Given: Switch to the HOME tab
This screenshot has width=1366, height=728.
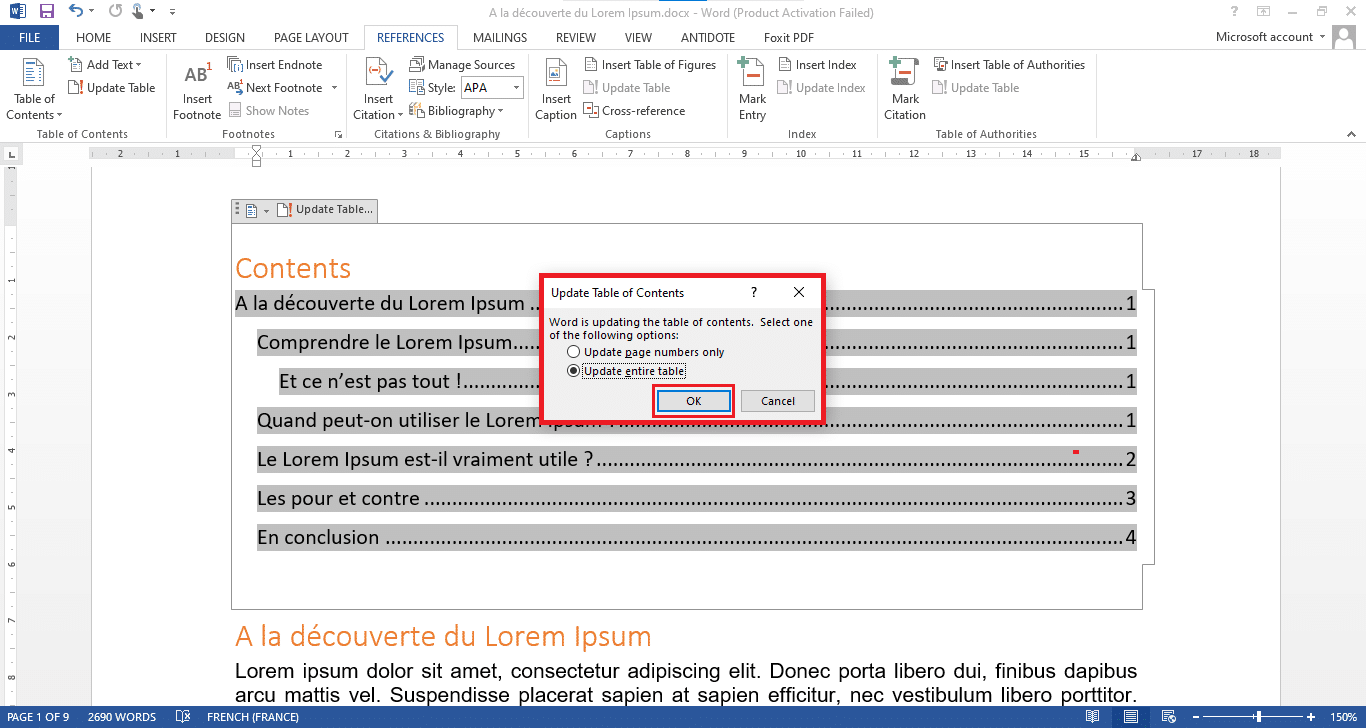Looking at the screenshot, I should [94, 38].
